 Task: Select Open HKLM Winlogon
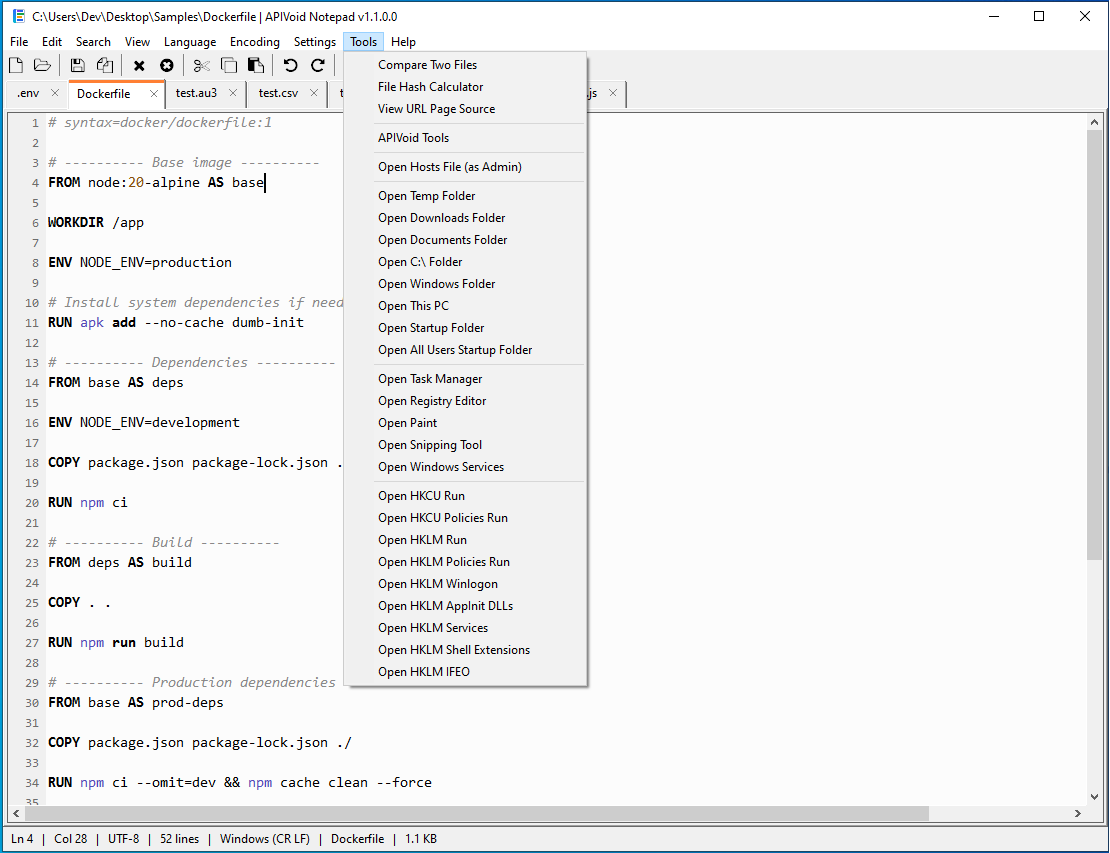(x=465, y=583)
